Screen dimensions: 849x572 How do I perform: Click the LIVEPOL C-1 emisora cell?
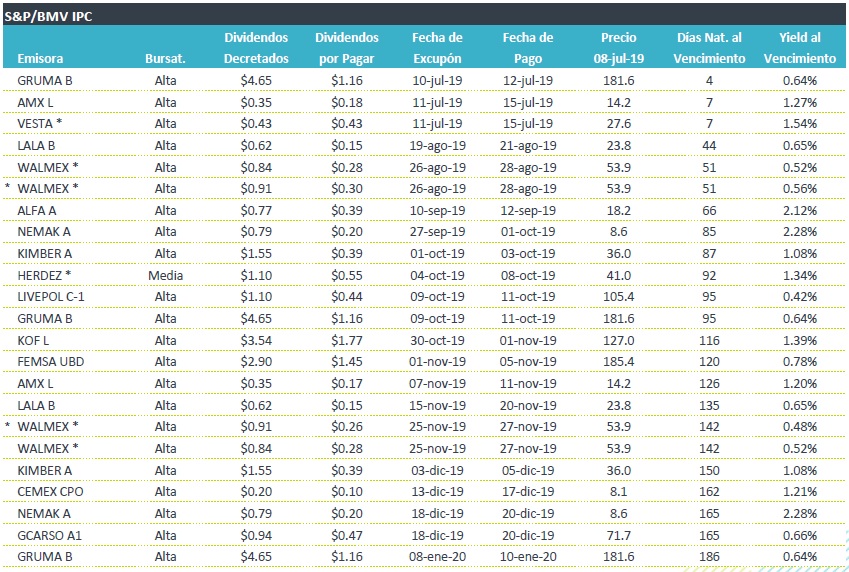(51, 297)
